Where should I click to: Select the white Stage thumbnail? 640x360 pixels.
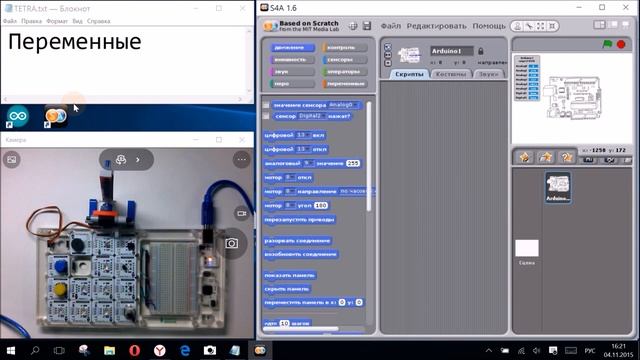click(527, 248)
